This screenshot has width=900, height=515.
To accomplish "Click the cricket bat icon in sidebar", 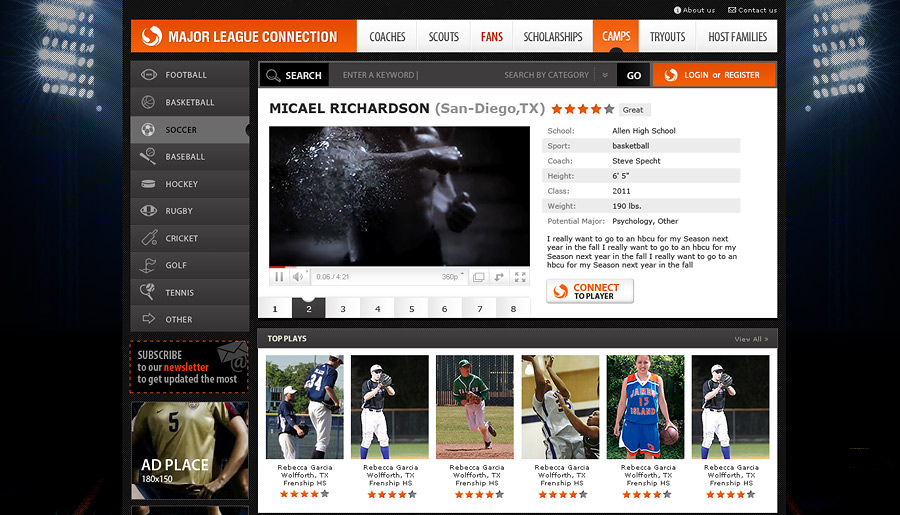I will [149, 238].
